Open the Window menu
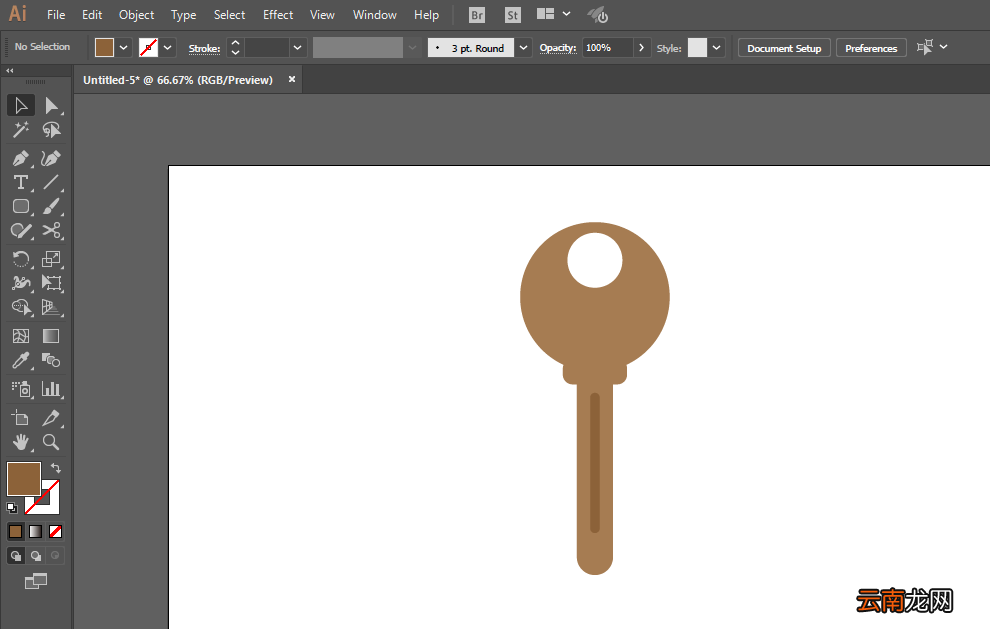 374,15
